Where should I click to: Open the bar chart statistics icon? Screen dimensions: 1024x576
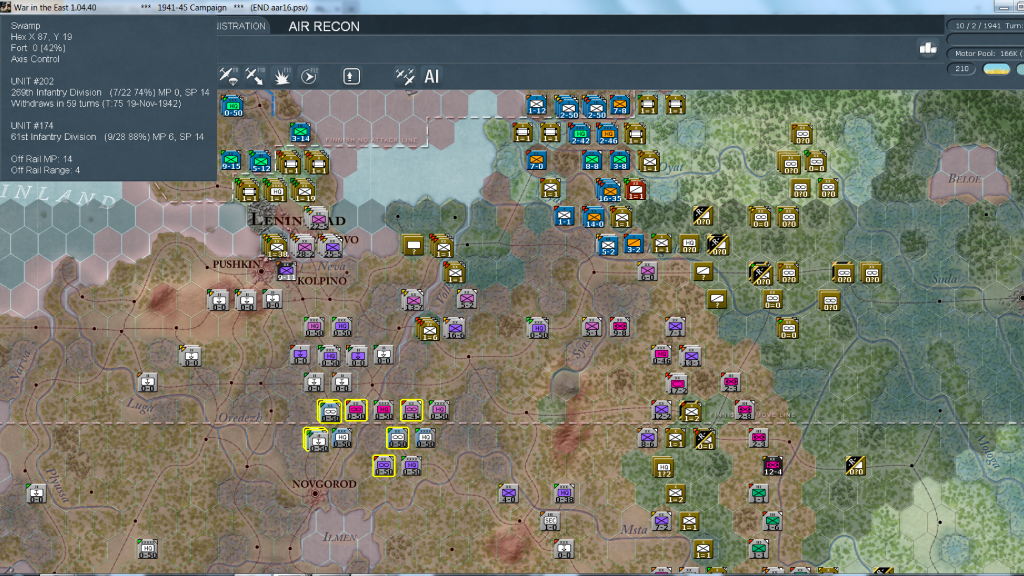point(927,48)
